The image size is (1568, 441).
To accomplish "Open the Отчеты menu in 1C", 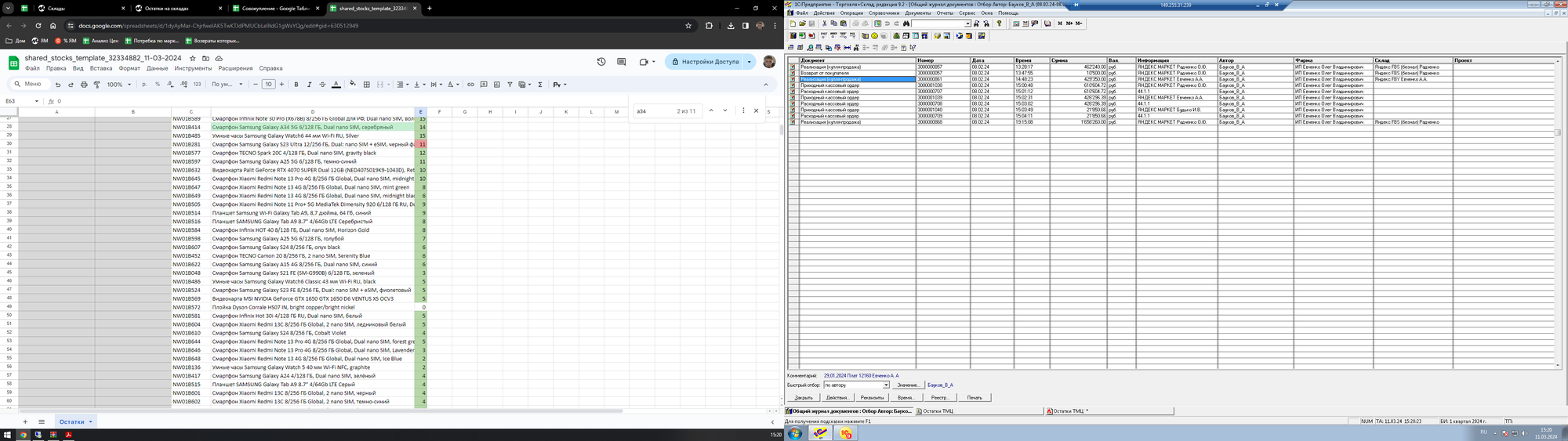I will pos(945,13).
